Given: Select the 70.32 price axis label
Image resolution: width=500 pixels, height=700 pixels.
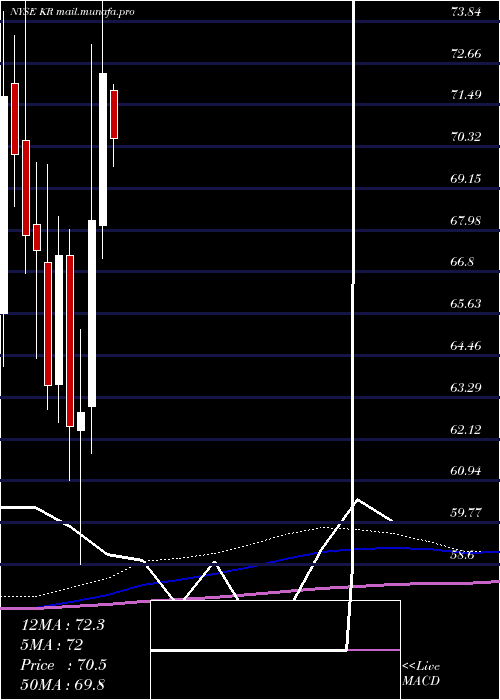Looking at the screenshot, I should tap(466, 137).
